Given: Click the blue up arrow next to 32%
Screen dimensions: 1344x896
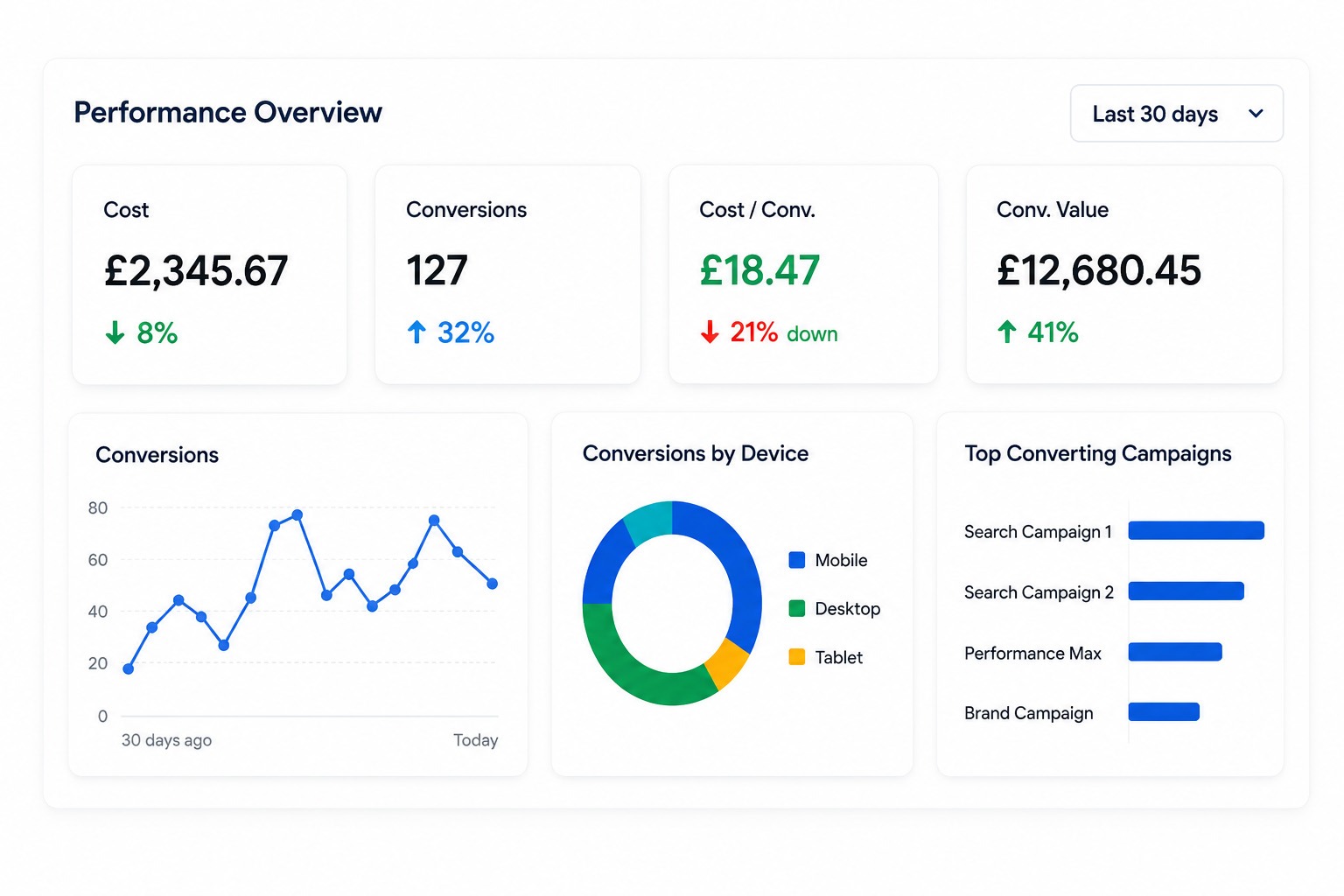Looking at the screenshot, I should [x=416, y=332].
